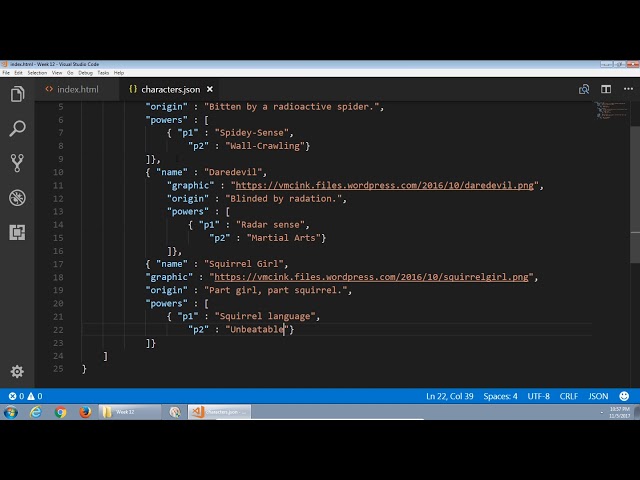The width and height of the screenshot is (640, 480).
Task: Open the Explorer panel icon
Action: (x=17, y=94)
